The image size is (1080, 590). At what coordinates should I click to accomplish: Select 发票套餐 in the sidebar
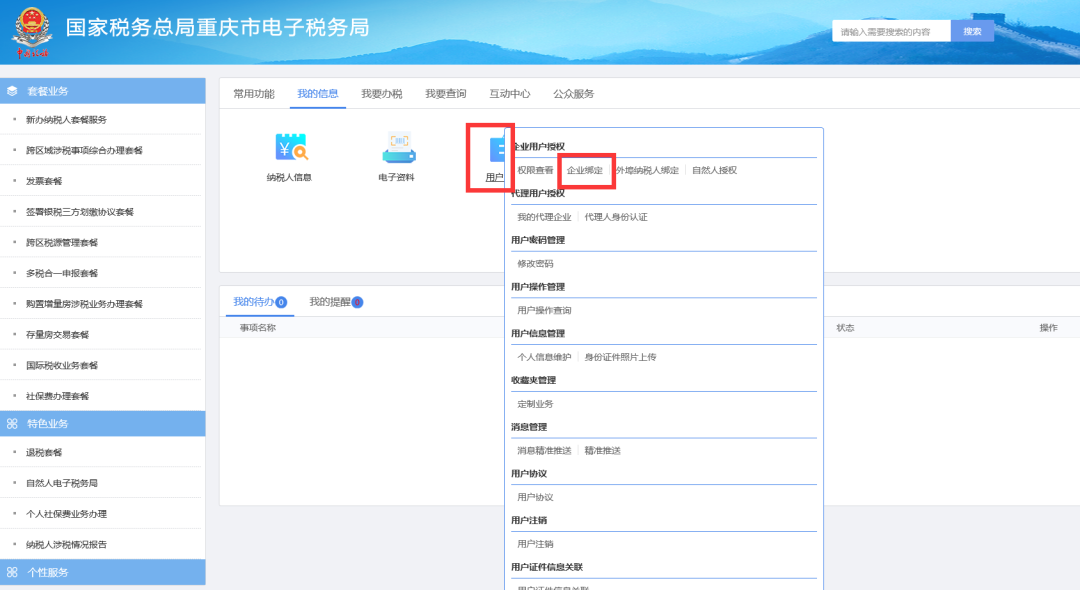(44, 181)
